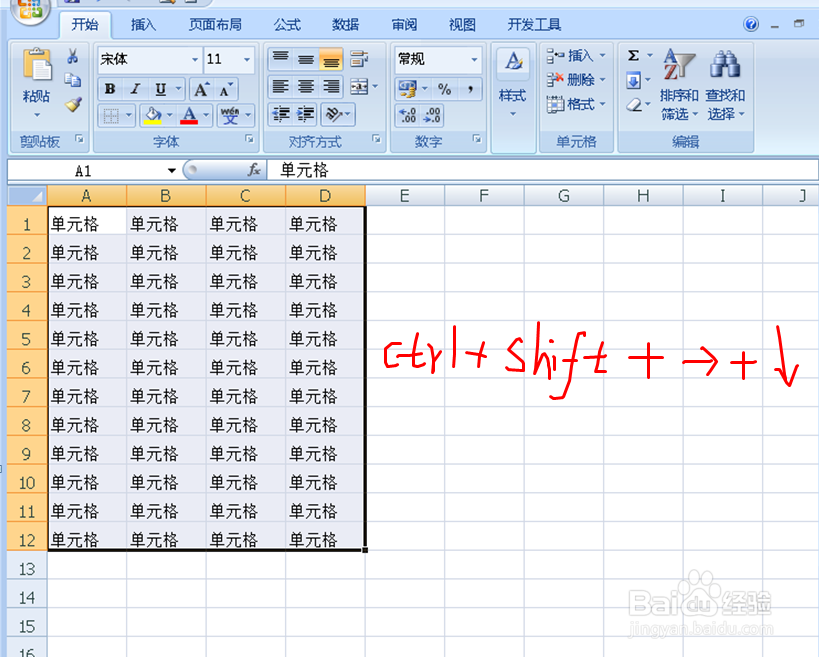Click Merge and Center icon
This screenshot has height=657, width=819.
click(359, 86)
